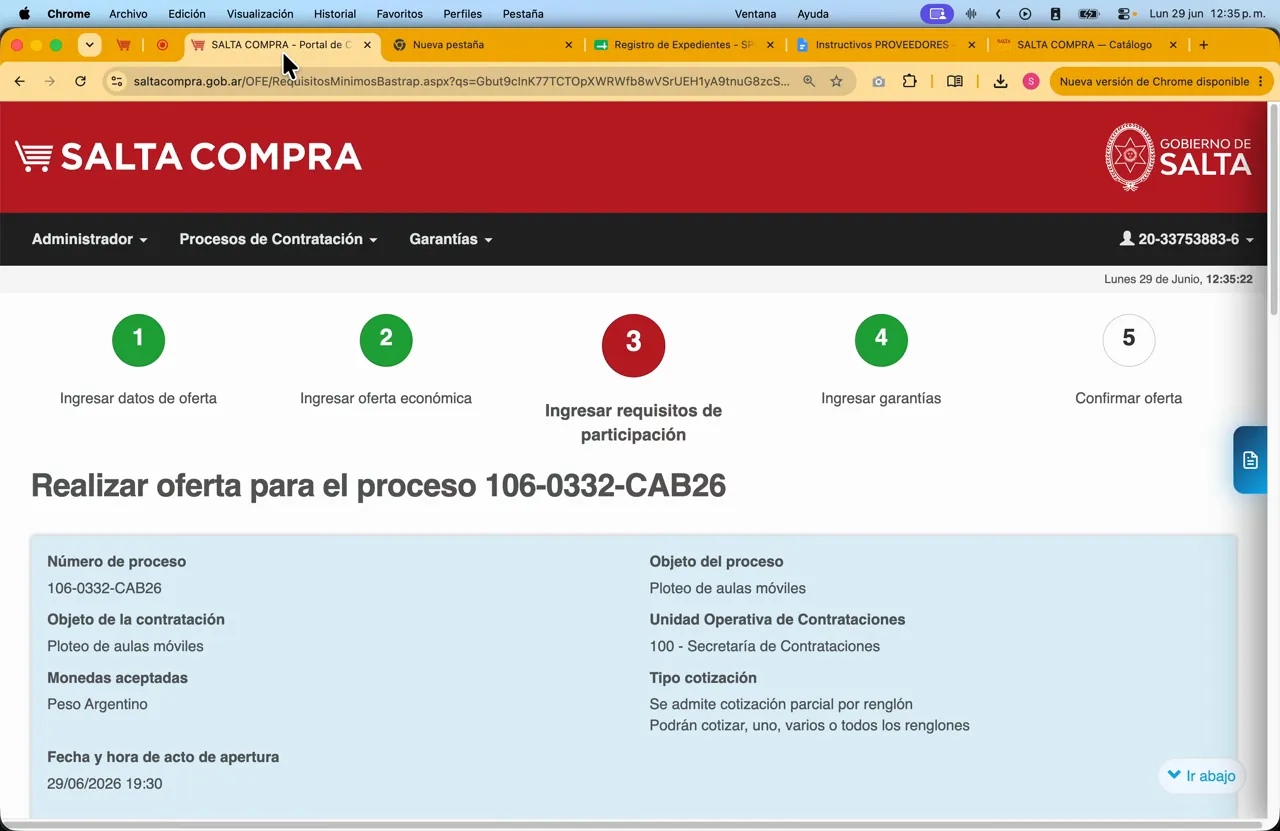Viewport: 1280px width, 831px height.
Task: Open Chrome downloads
Action: click(1000, 81)
